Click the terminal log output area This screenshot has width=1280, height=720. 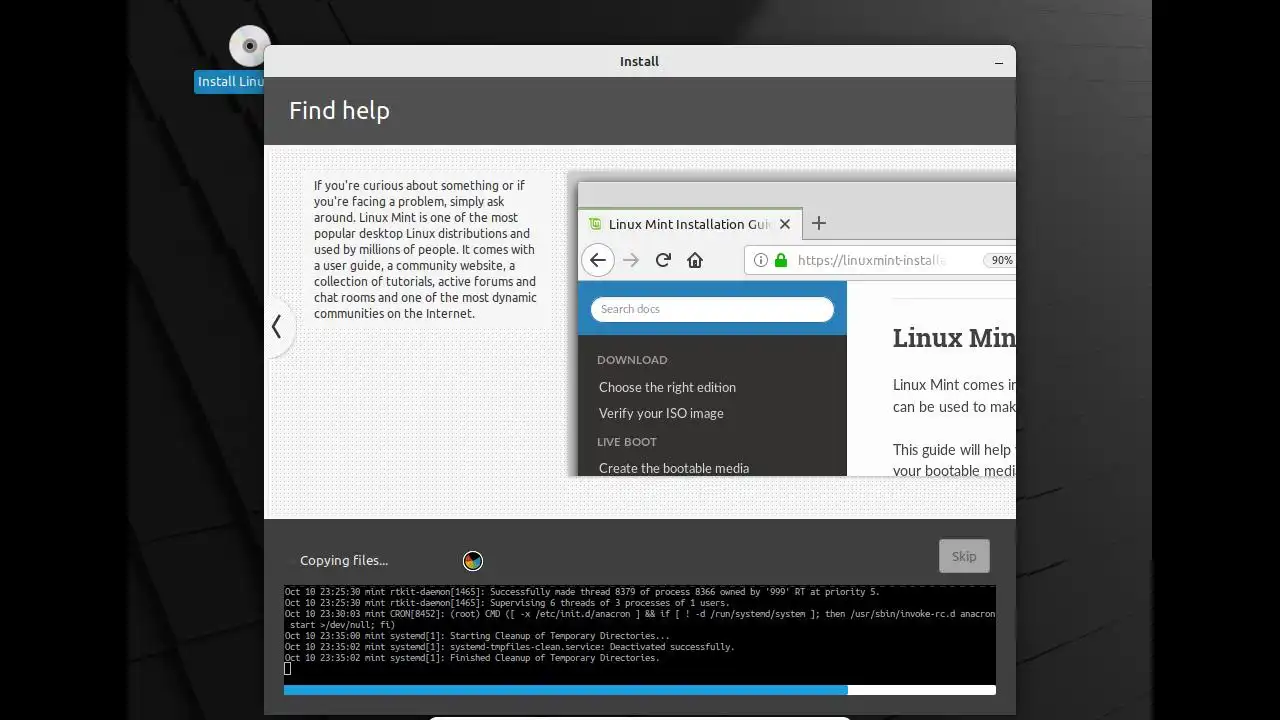[x=640, y=633]
